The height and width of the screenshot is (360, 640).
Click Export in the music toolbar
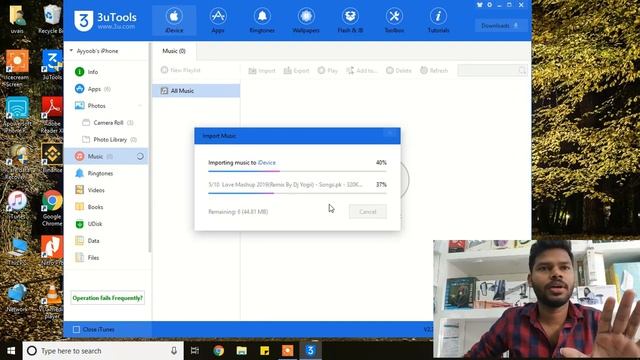(297, 71)
